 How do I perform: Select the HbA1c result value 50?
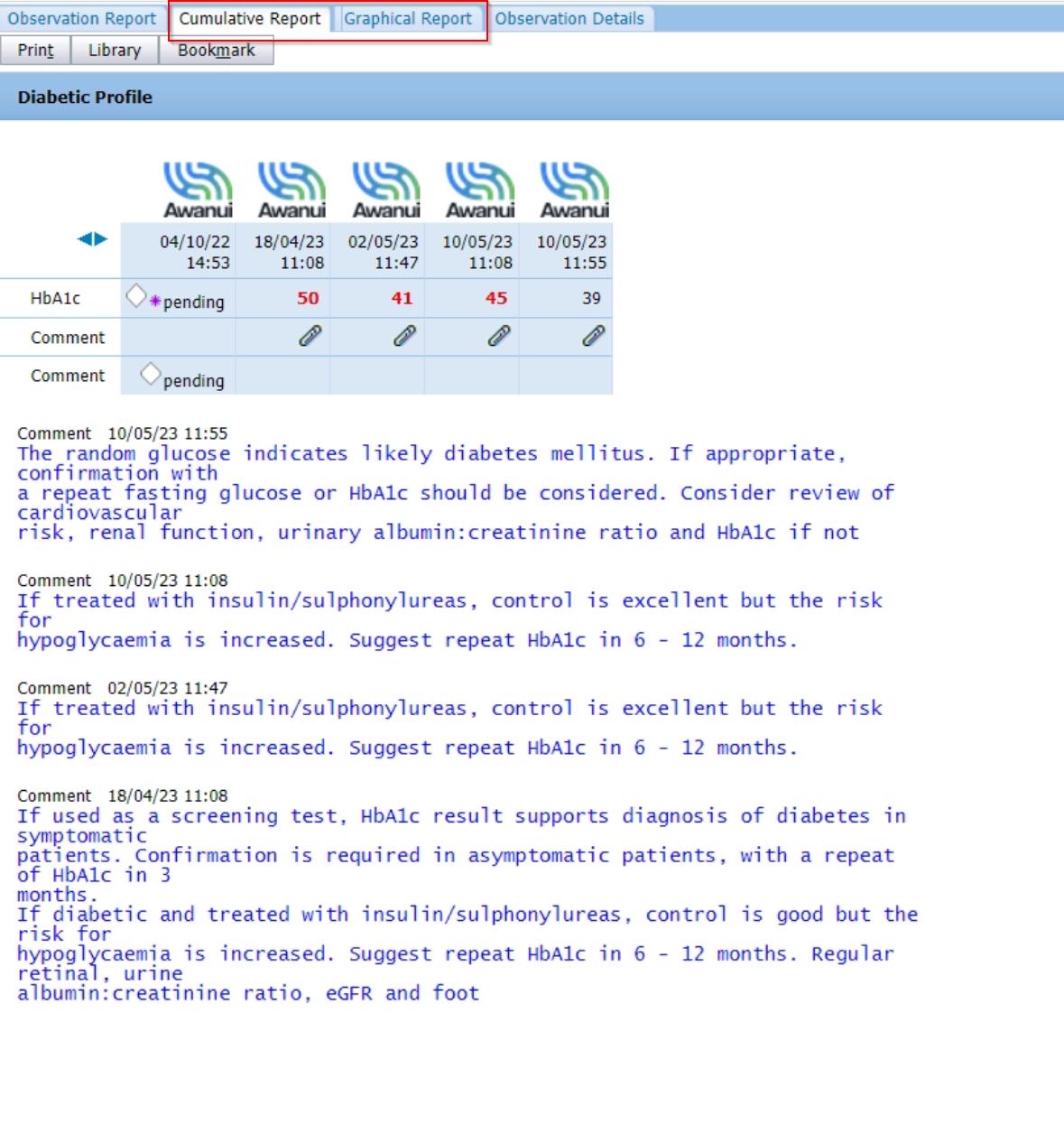[307, 297]
